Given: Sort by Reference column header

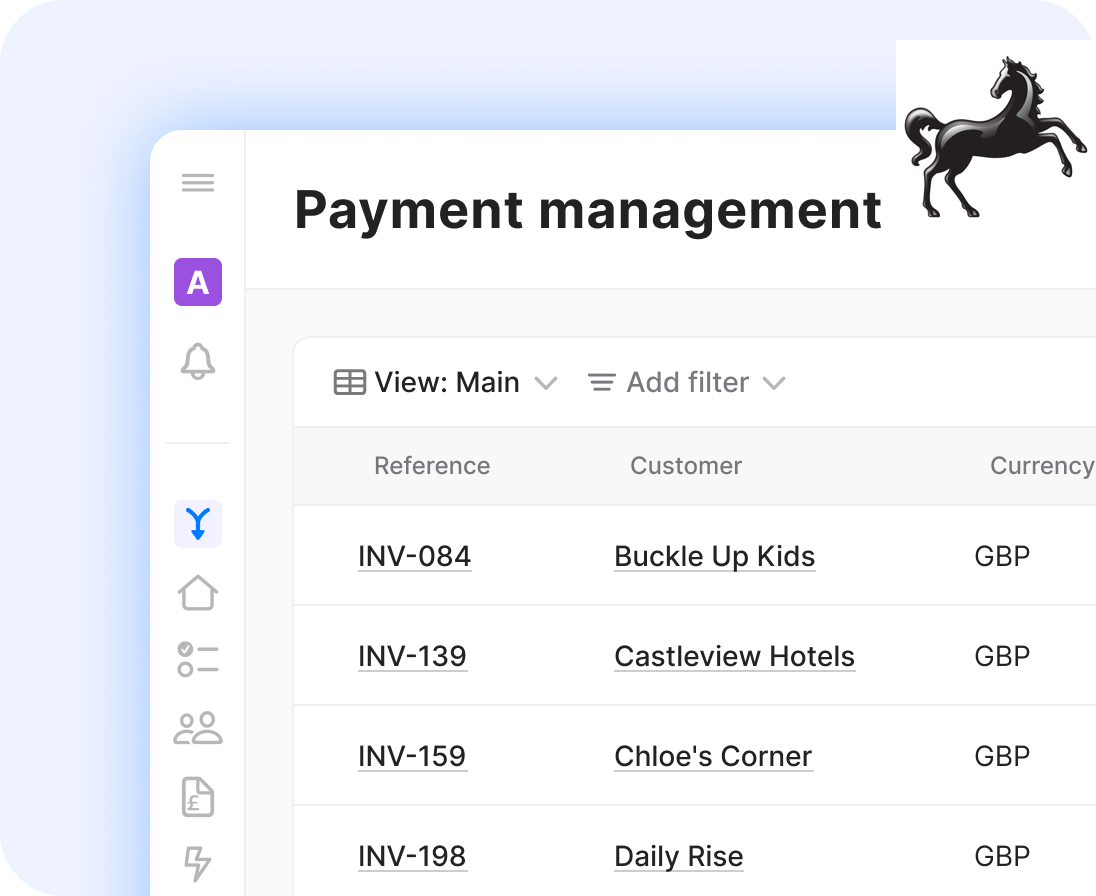Looking at the screenshot, I should (432, 466).
